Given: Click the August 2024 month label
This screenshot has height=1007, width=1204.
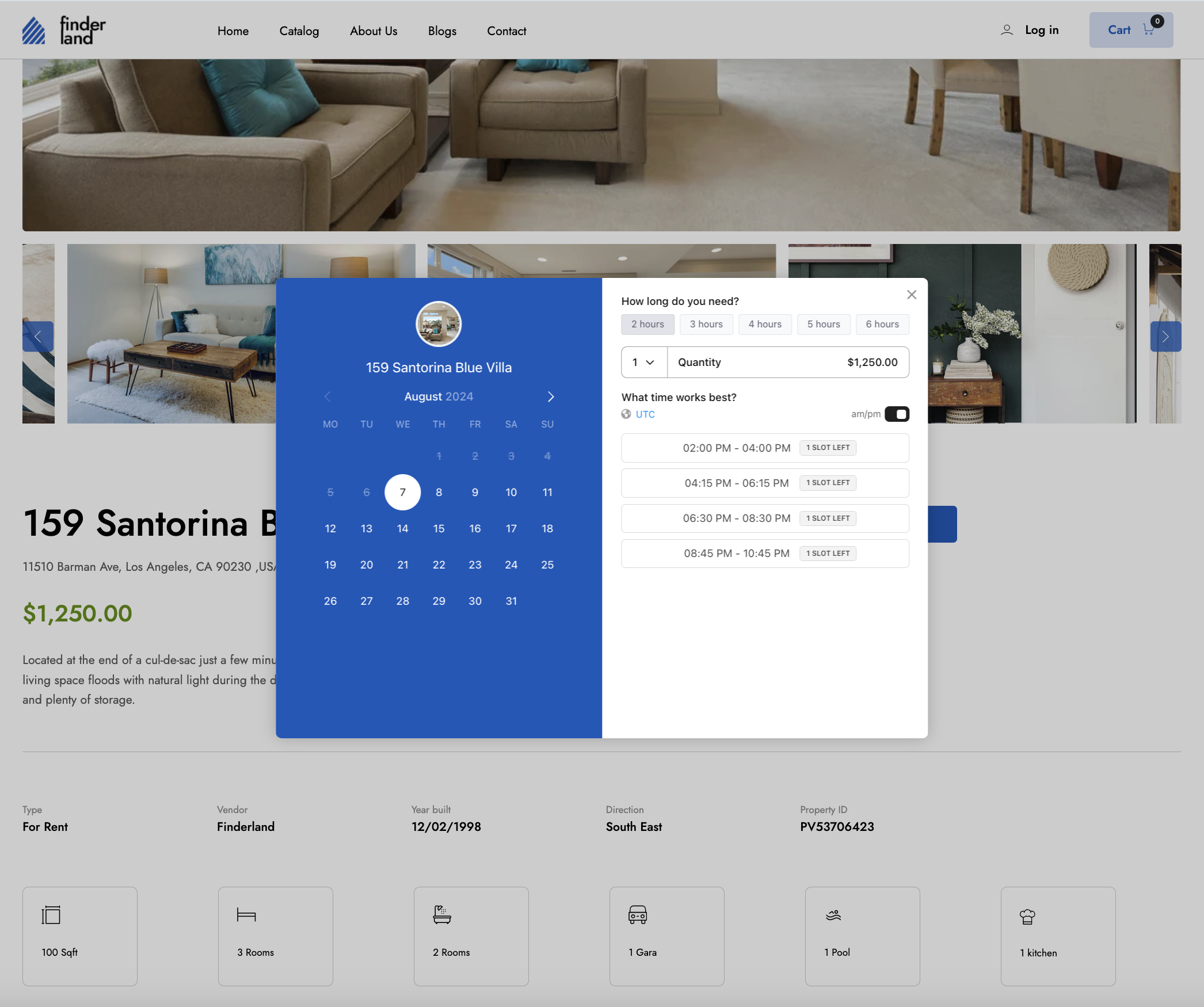Looking at the screenshot, I should click(439, 396).
